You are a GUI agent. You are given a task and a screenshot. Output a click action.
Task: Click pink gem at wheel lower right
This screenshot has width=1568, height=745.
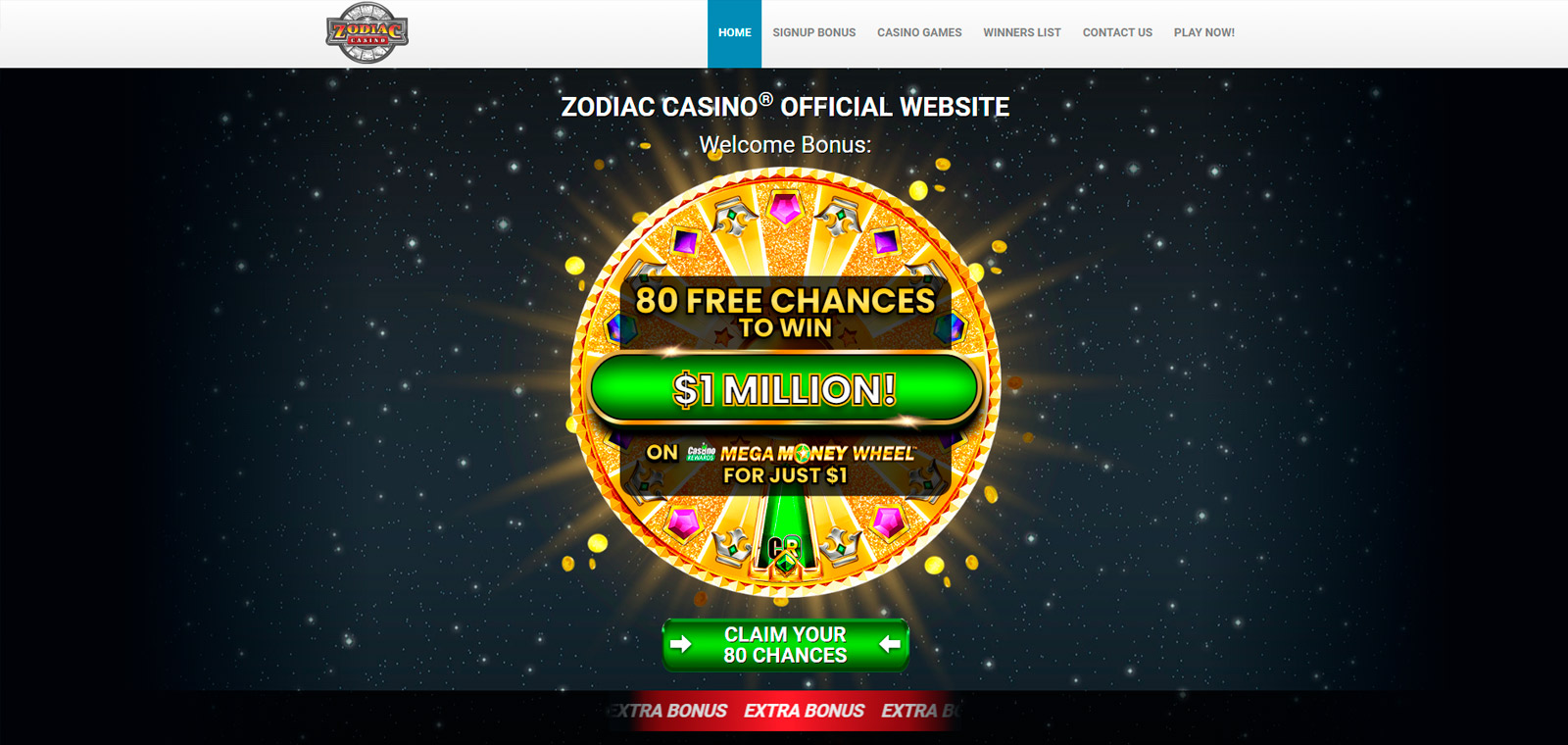[888, 521]
